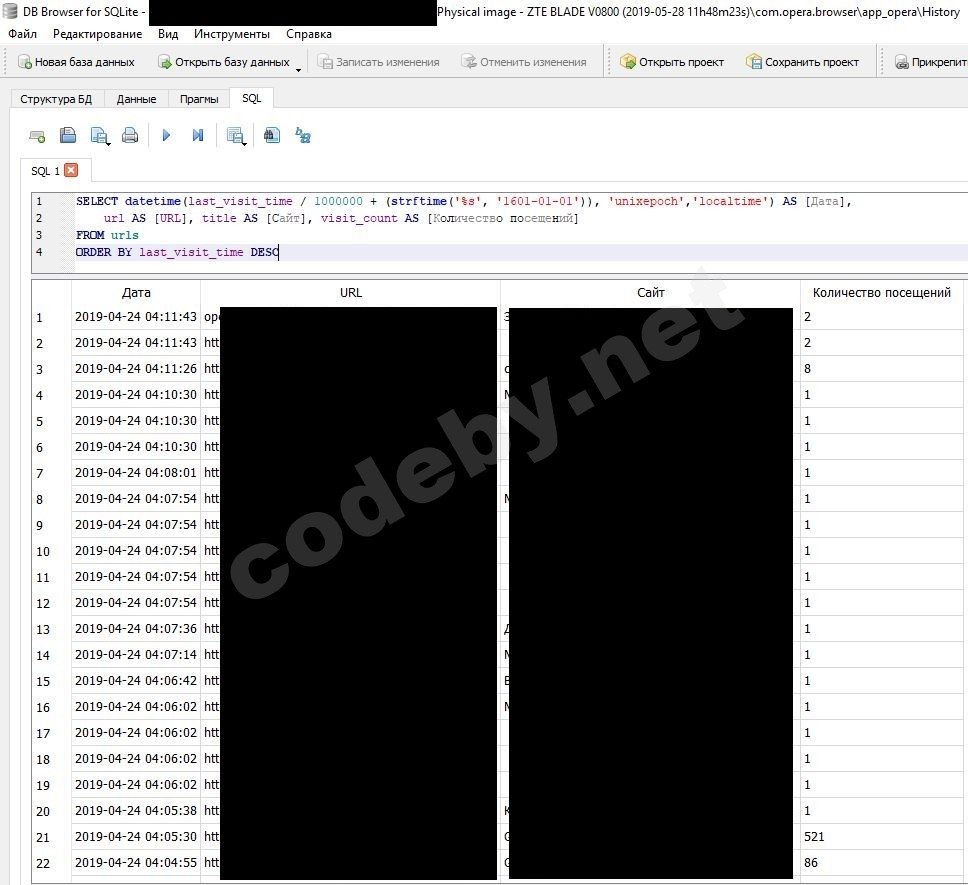Click Записать изменения toolbar button
This screenshot has width=968, height=885.
(x=378, y=62)
